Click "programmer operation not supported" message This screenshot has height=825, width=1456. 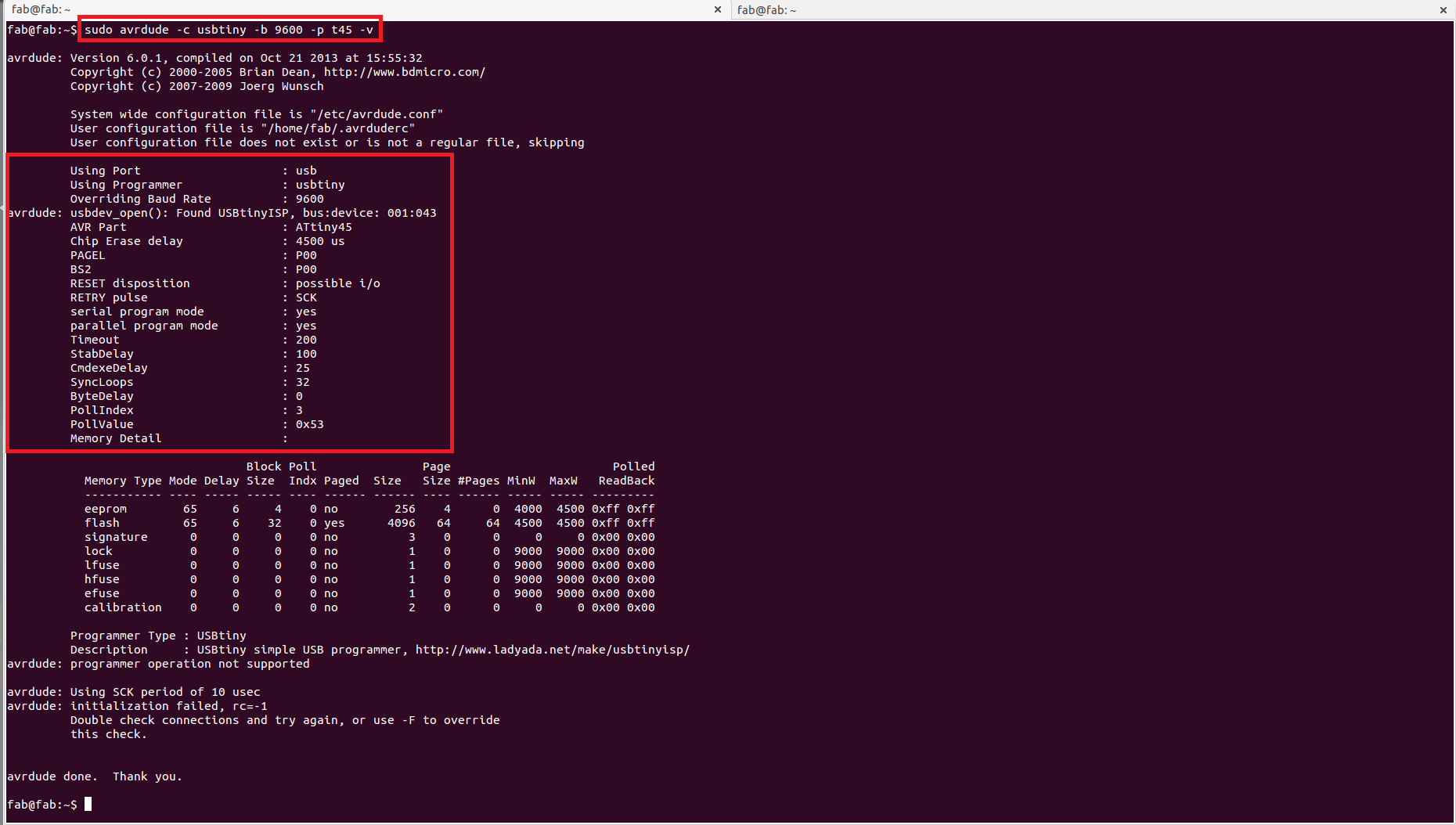[190, 664]
